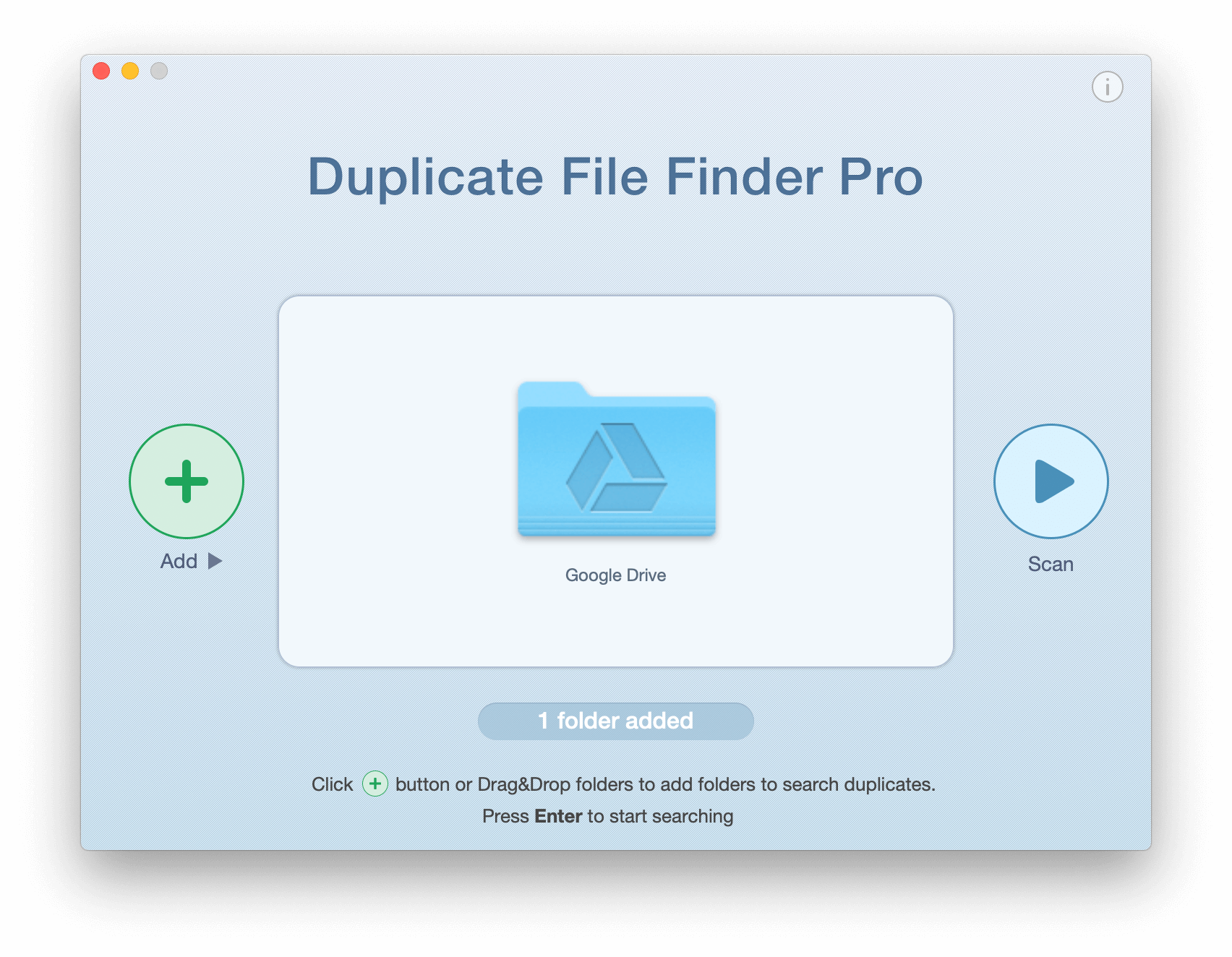Click the '1 folder added' status pill
This screenshot has height=957, width=1232.
point(616,721)
